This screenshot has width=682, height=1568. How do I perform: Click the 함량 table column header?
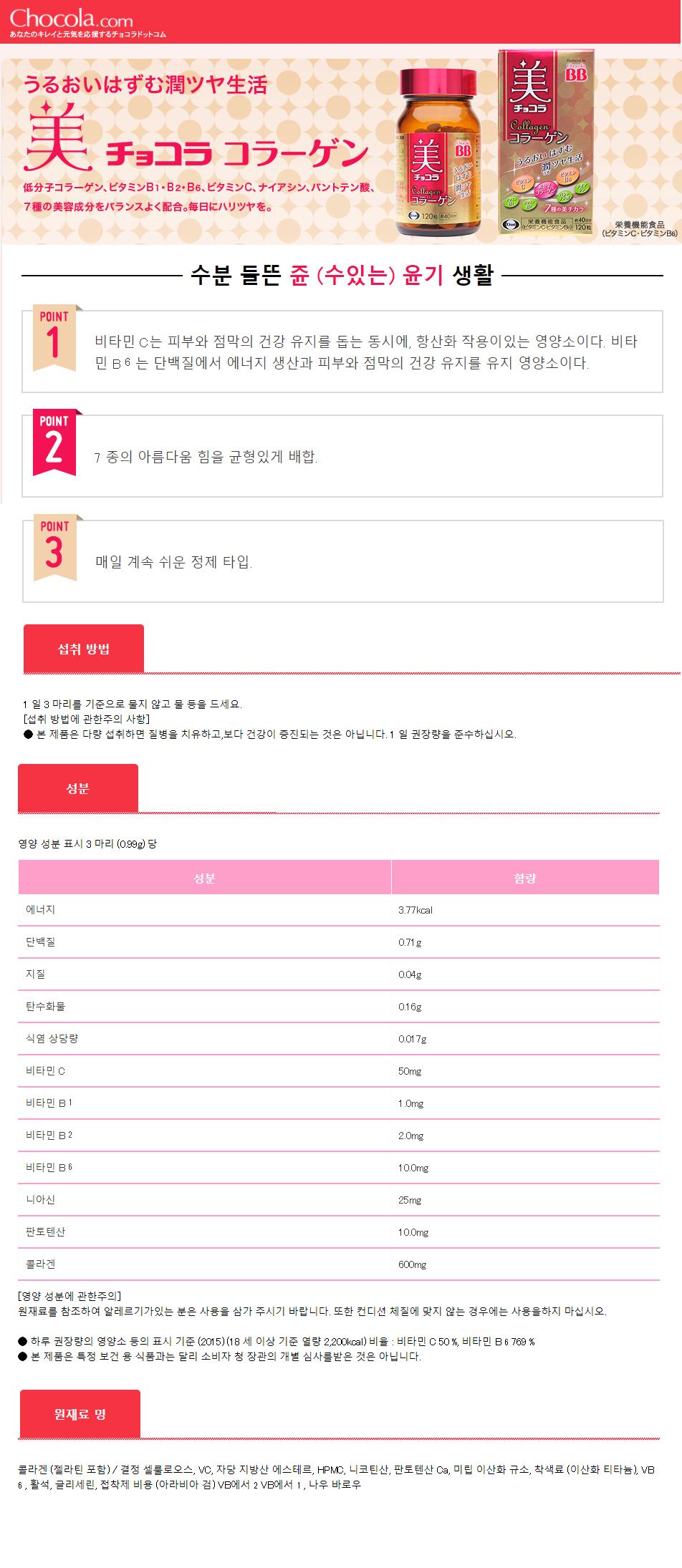point(525,878)
